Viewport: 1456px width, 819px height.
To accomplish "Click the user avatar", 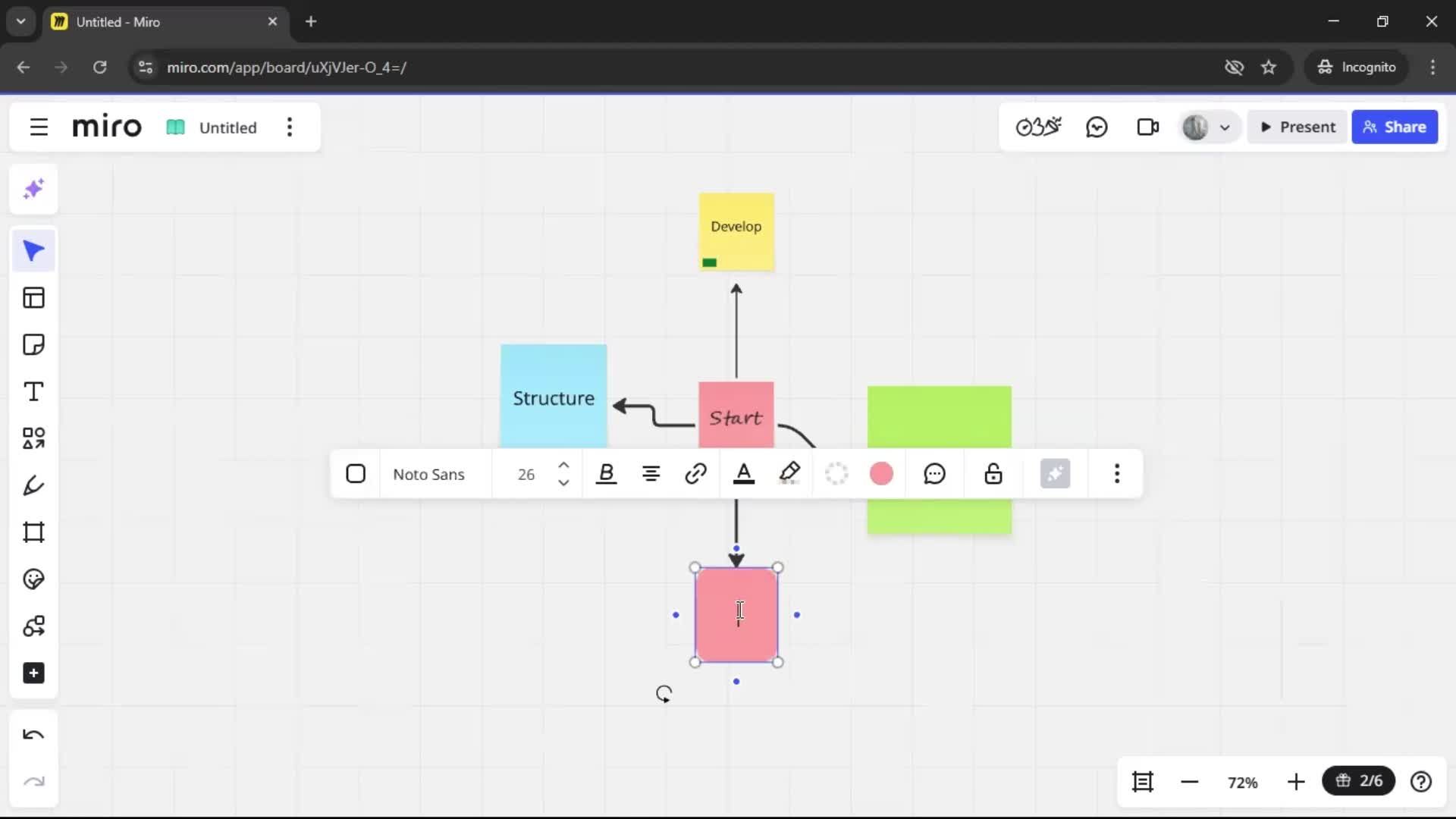I will pyautogui.click(x=1195, y=127).
